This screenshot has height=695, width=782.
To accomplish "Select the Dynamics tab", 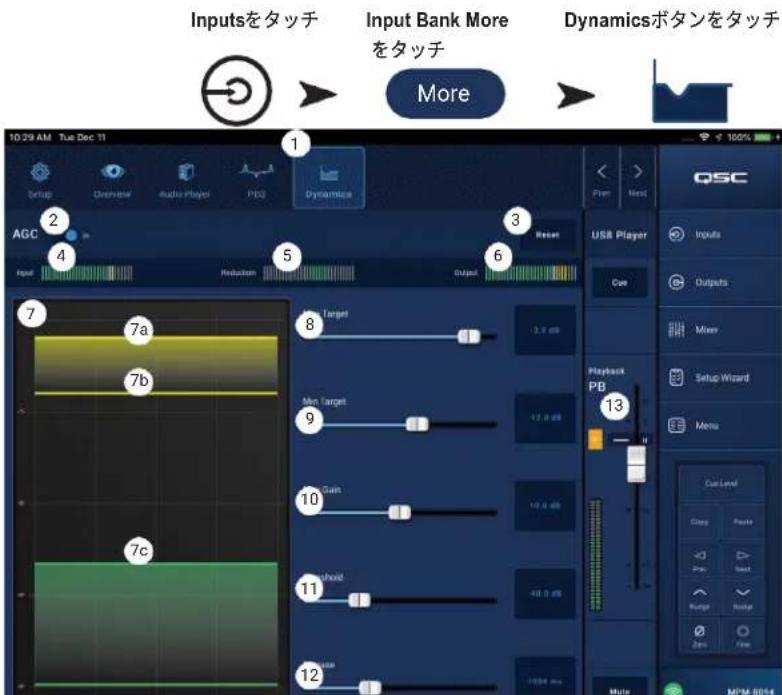I will pos(329,178).
